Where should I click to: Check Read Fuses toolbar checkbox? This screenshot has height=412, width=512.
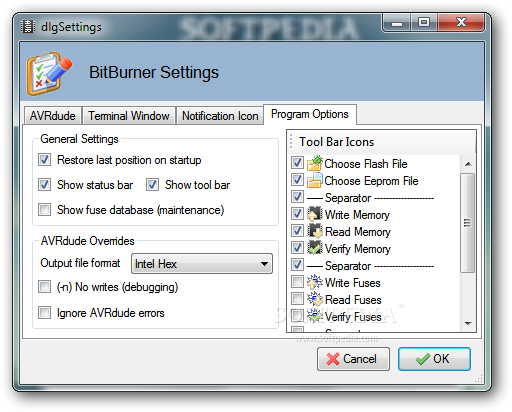click(297, 299)
